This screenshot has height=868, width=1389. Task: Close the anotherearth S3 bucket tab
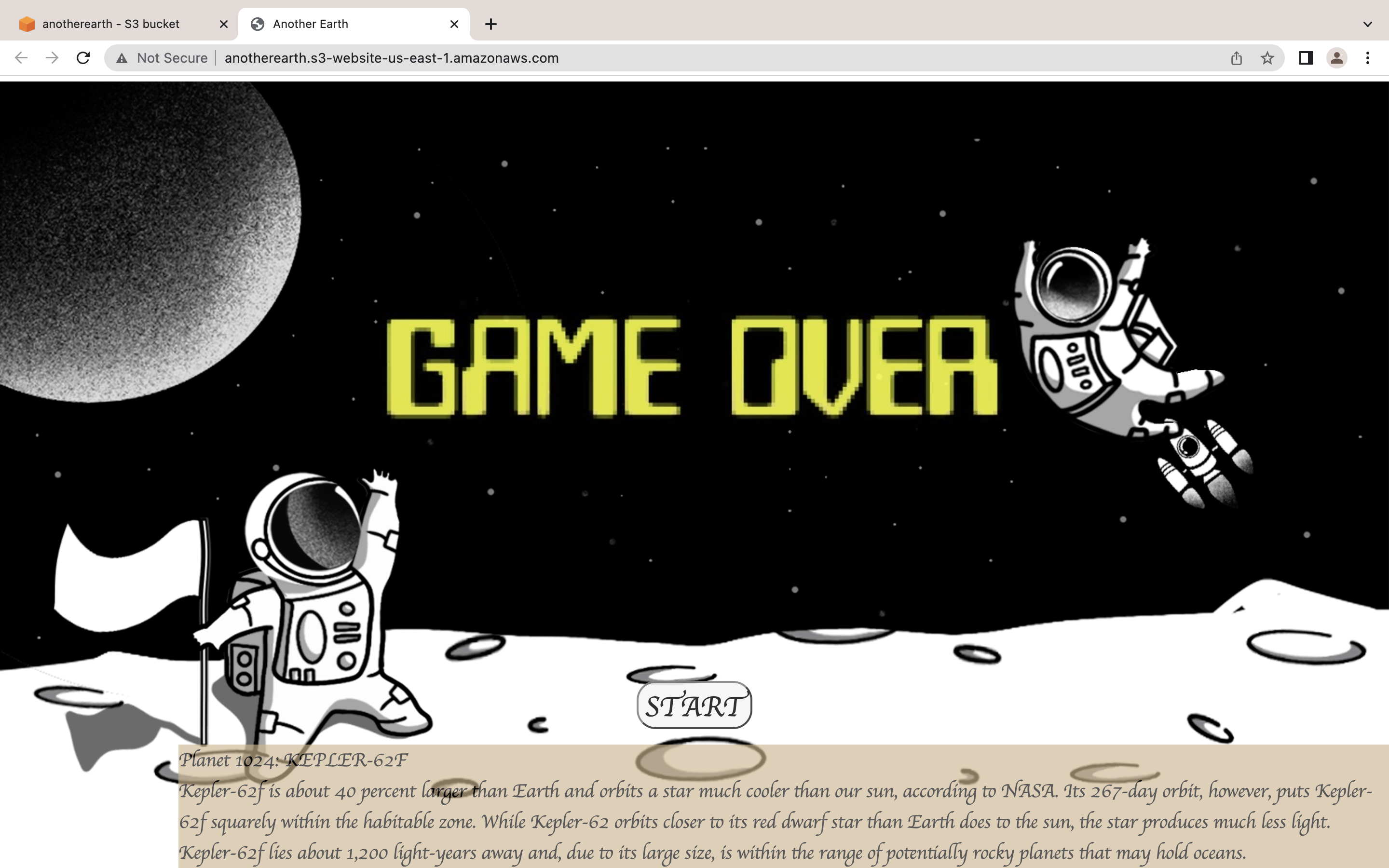(x=224, y=24)
